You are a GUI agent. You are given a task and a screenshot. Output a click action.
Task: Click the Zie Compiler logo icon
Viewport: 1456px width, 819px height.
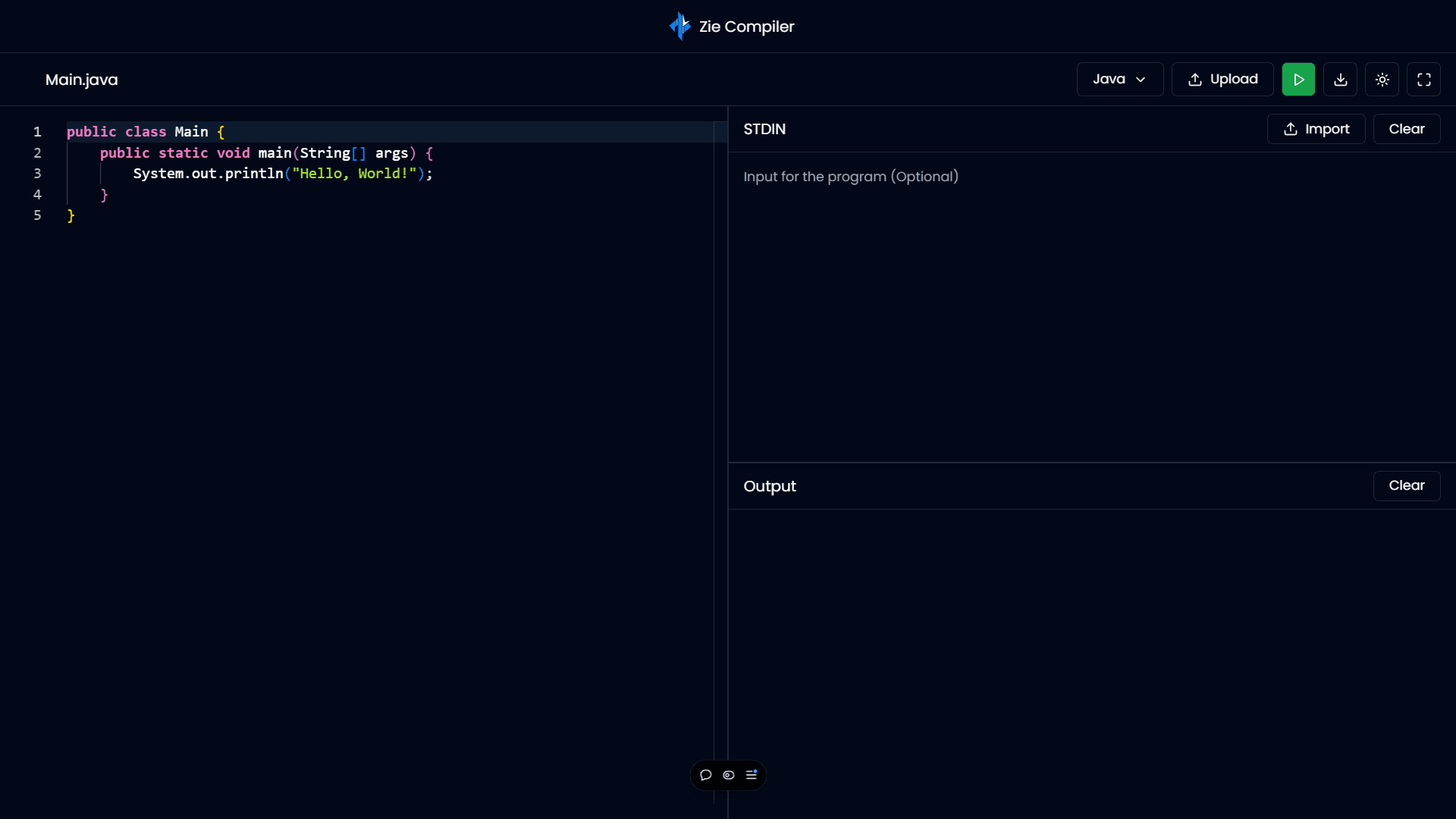[680, 27]
